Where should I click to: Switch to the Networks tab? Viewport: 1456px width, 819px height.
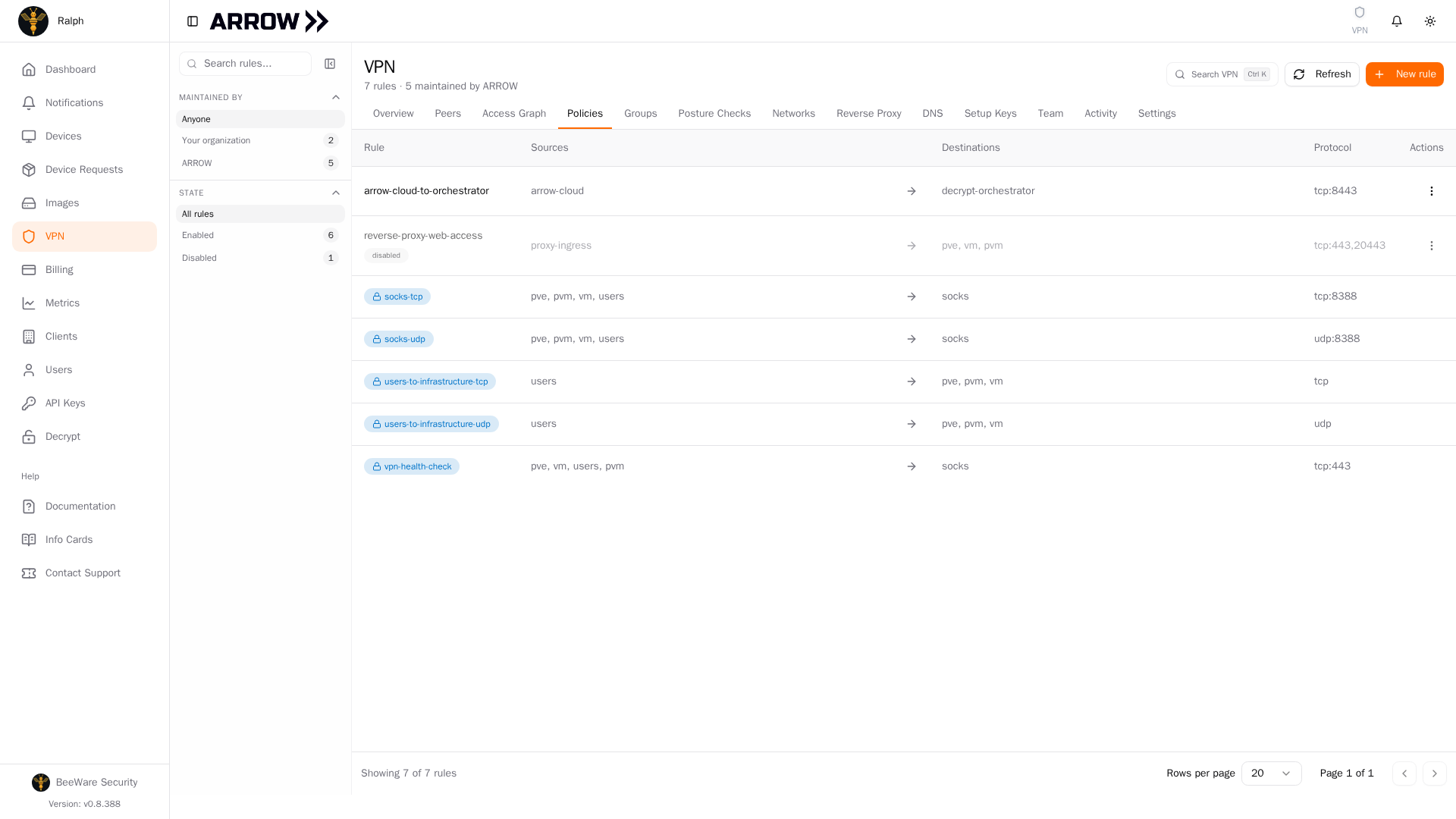(x=793, y=114)
